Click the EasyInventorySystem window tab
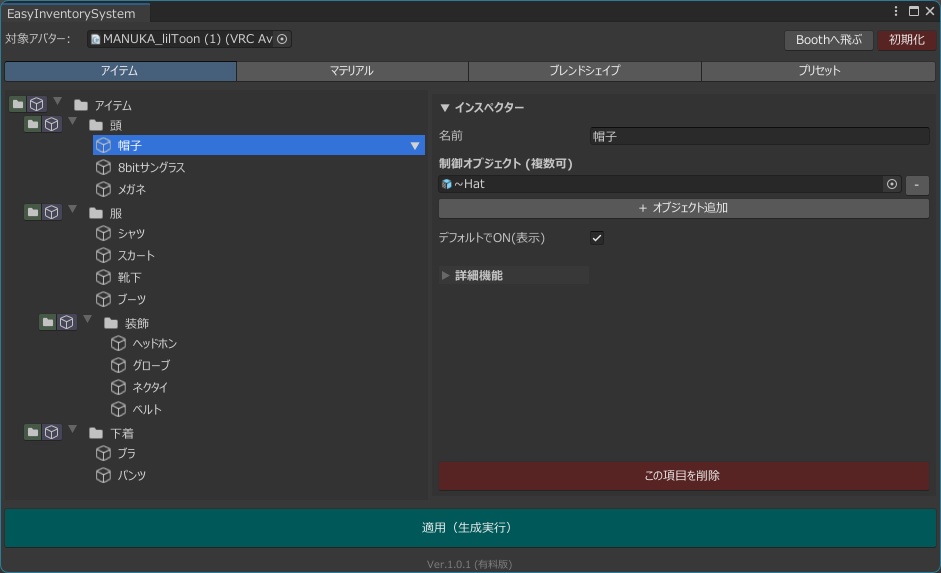Screen dimensions: 941x573 pos(75,13)
